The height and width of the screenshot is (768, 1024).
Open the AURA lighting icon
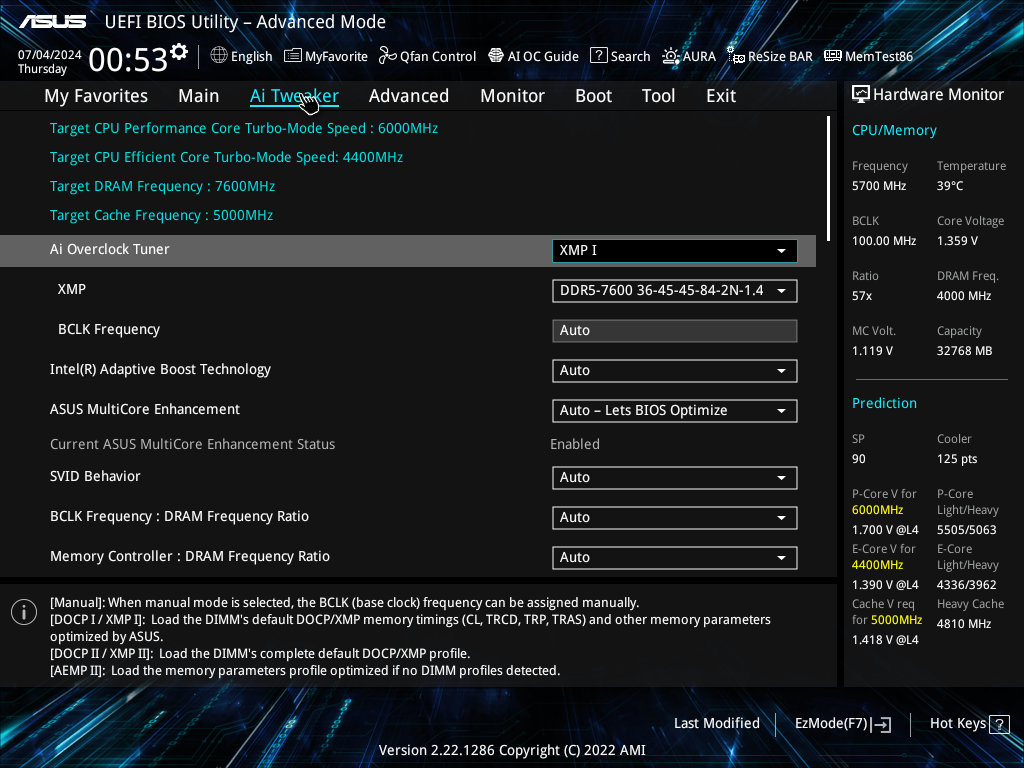pyautogui.click(x=671, y=56)
